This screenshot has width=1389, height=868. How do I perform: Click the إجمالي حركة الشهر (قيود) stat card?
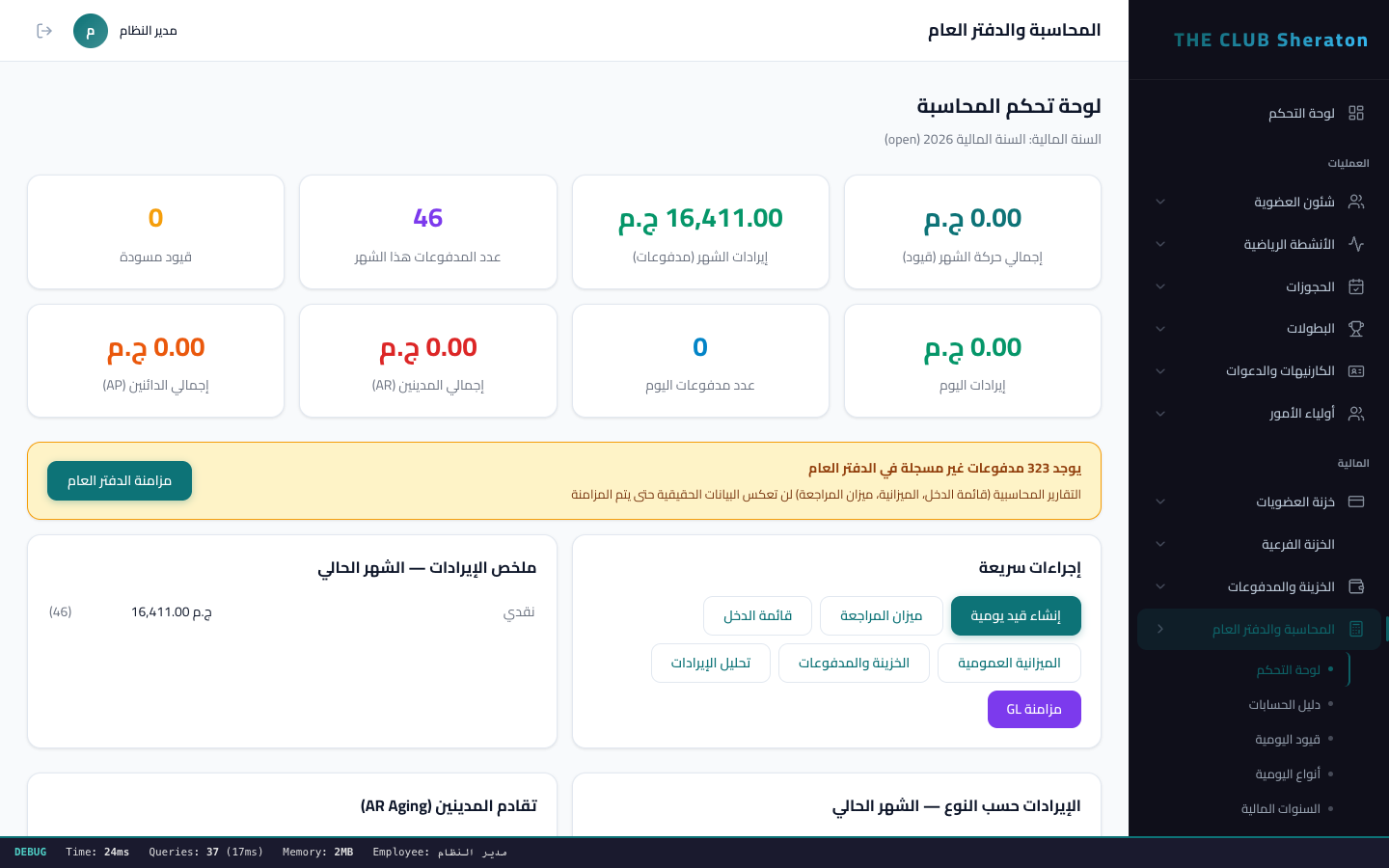click(972, 231)
